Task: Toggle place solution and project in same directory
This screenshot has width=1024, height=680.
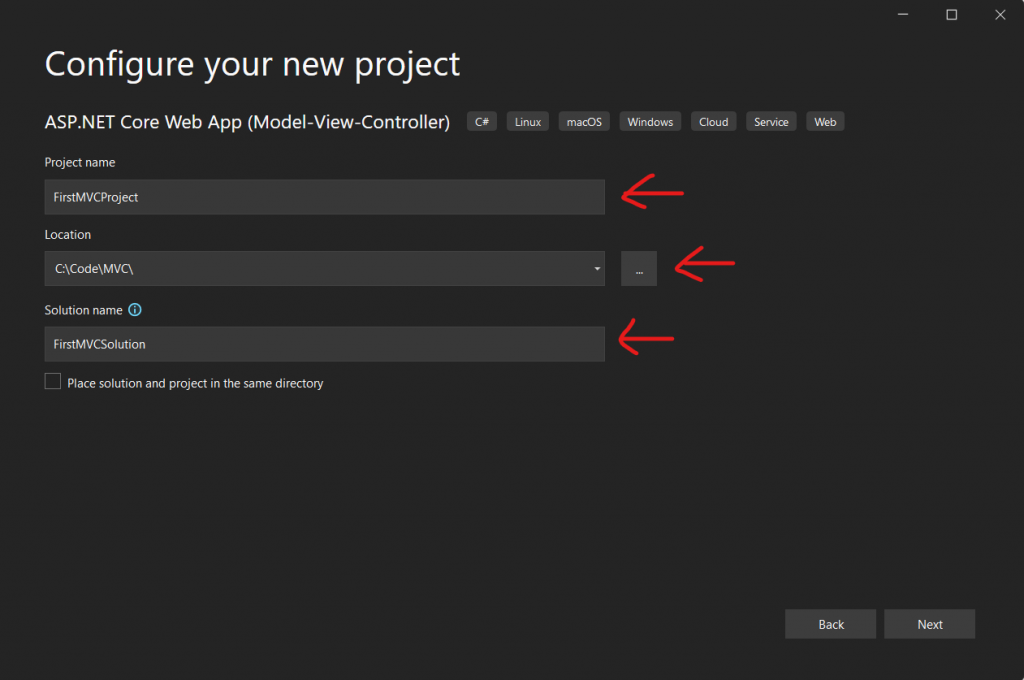Action: point(53,382)
